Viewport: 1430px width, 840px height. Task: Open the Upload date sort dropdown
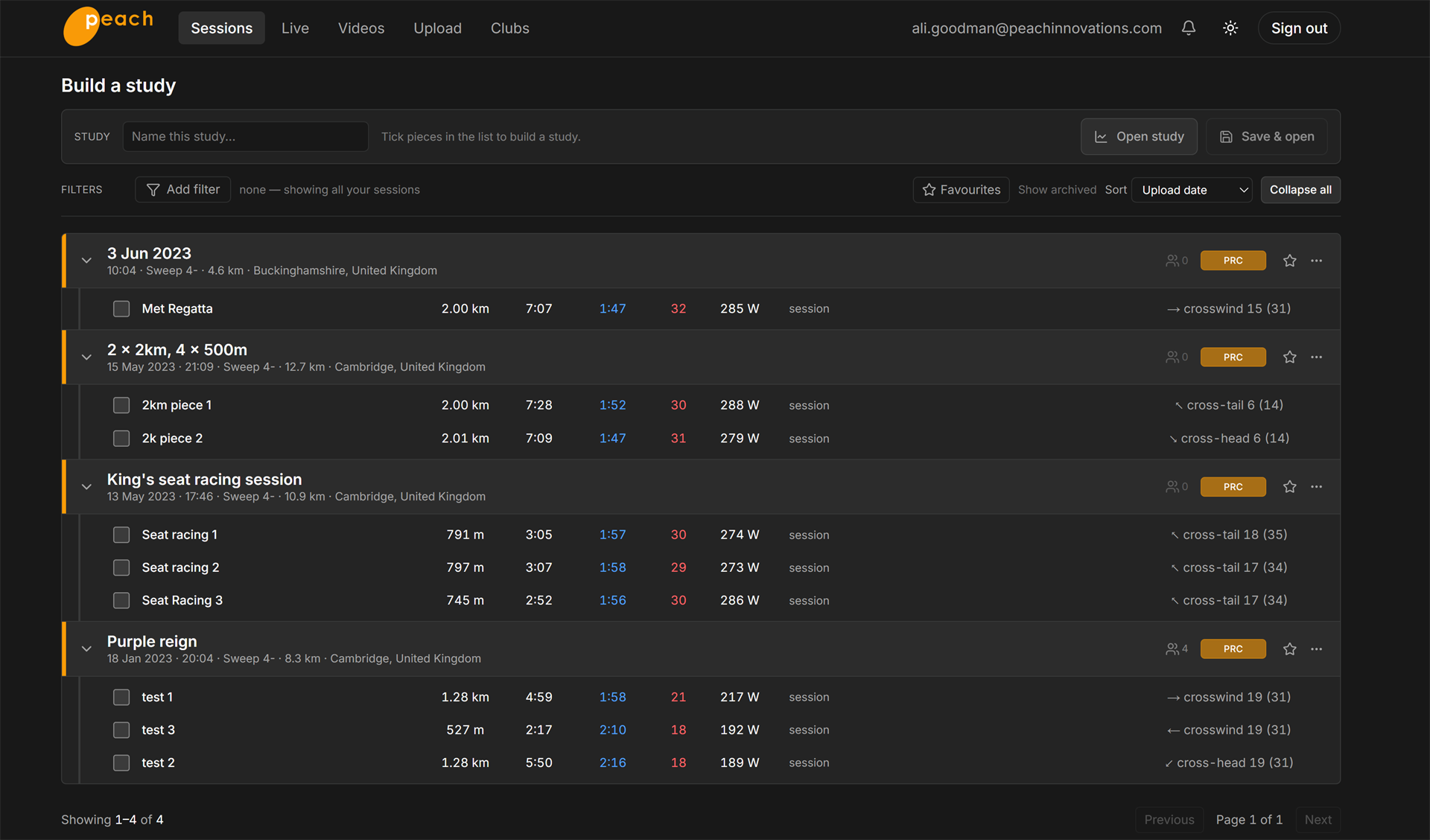click(x=1192, y=190)
